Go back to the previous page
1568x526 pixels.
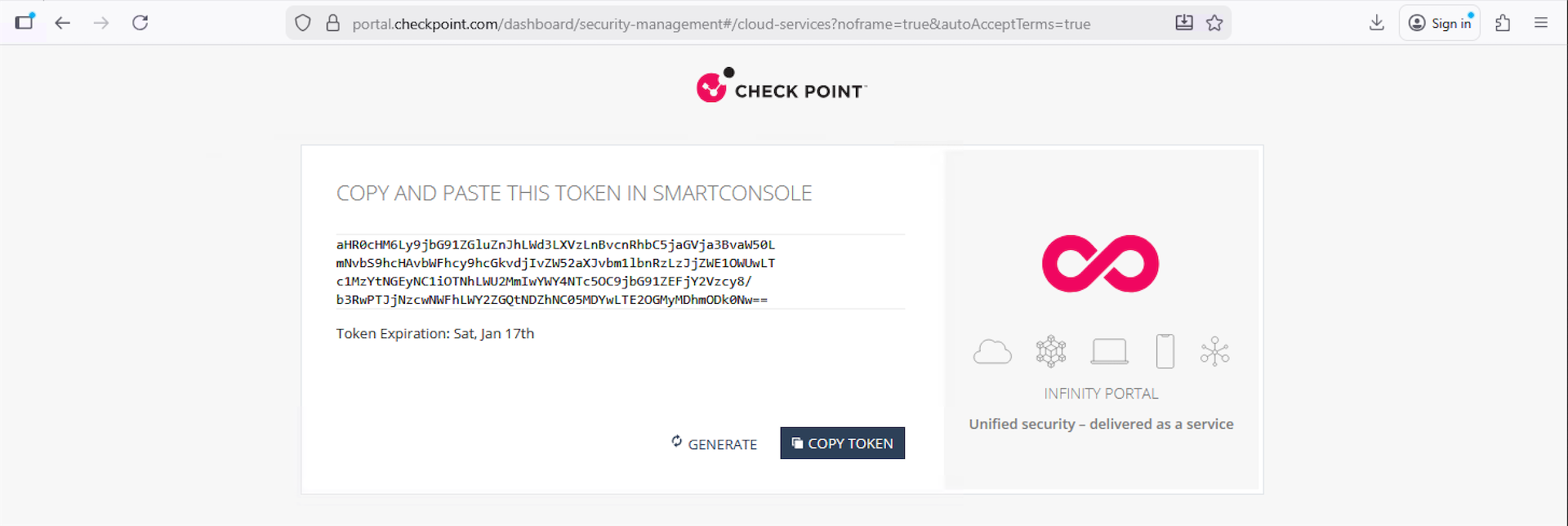click(x=63, y=23)
